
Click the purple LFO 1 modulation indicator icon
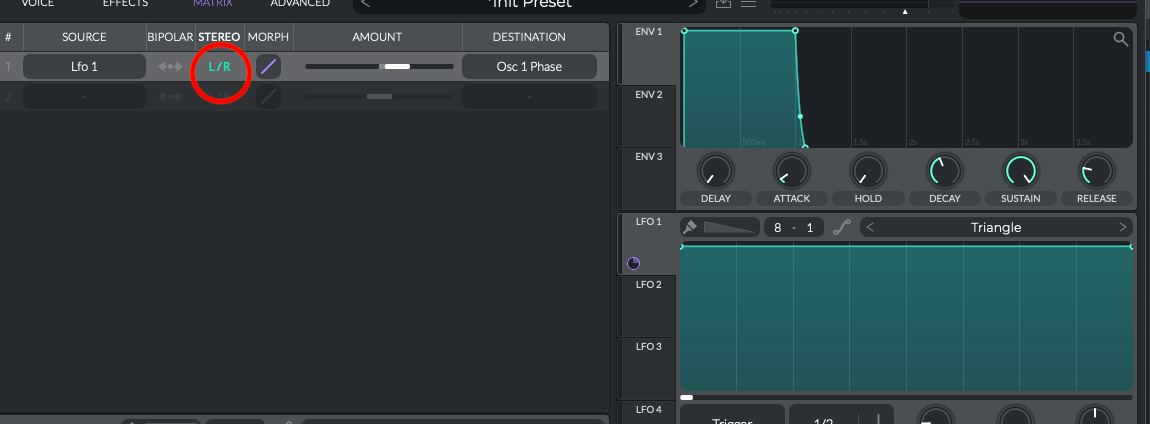point(634,263)
